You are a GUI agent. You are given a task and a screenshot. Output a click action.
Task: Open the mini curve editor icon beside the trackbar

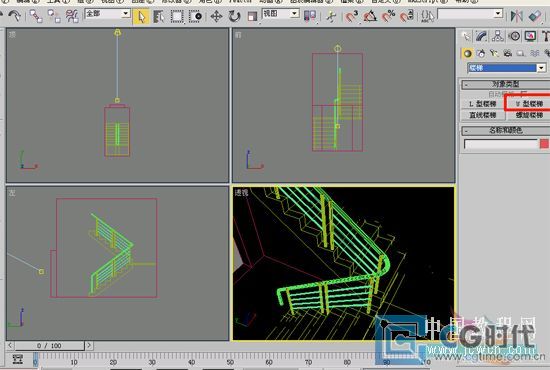pyautogui.click(x=18, y=359)
